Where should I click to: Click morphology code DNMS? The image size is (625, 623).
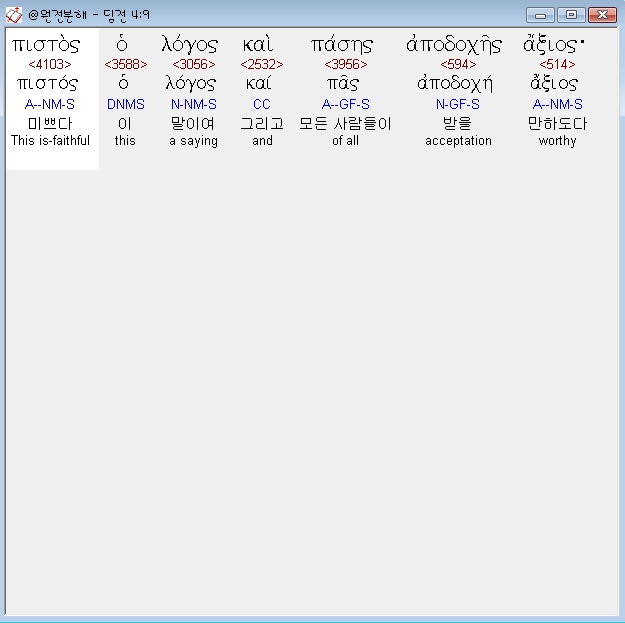pyautogui.click(x=126, y=104)
